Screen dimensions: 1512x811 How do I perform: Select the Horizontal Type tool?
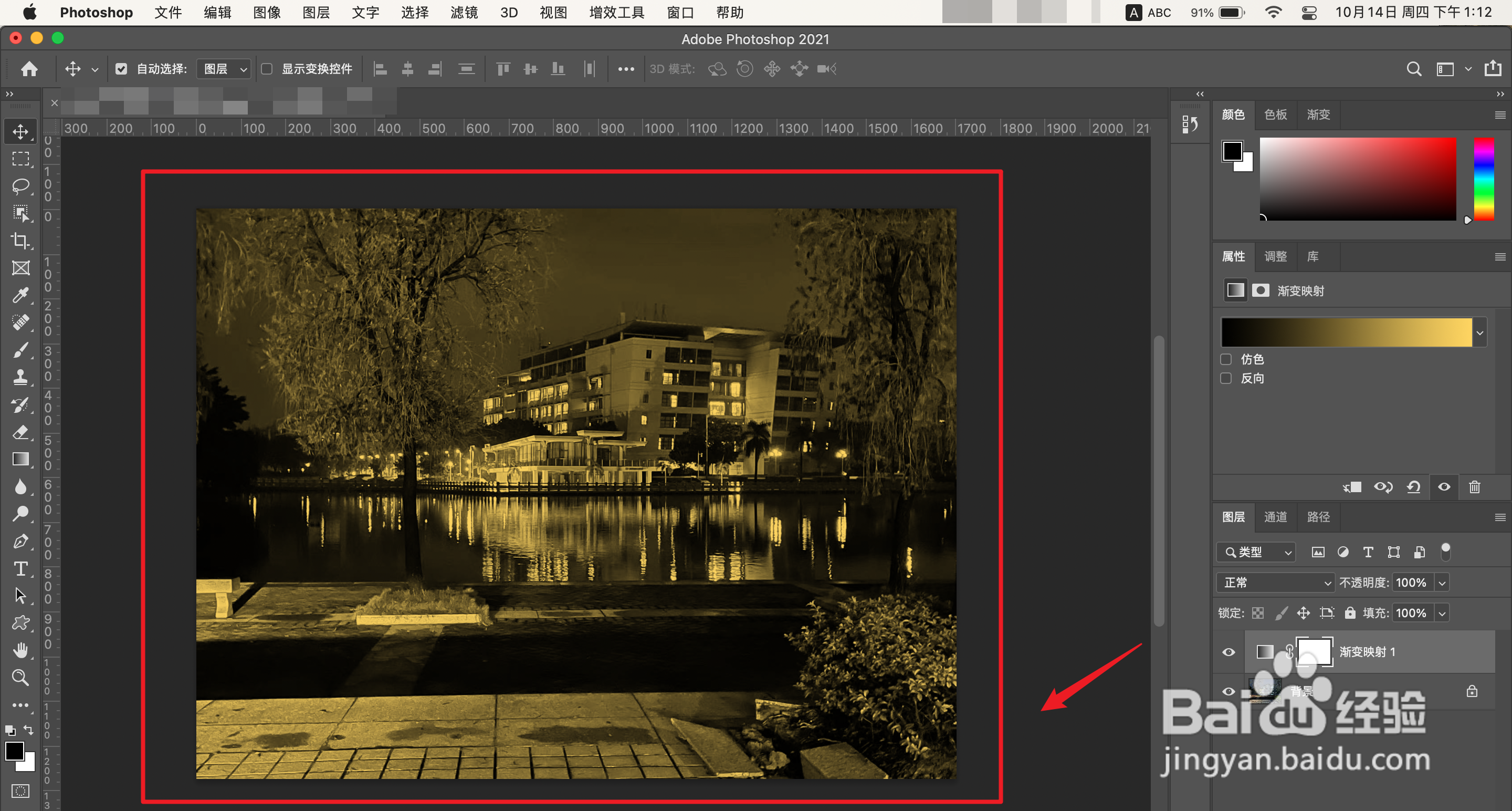(x=20, y=568)
